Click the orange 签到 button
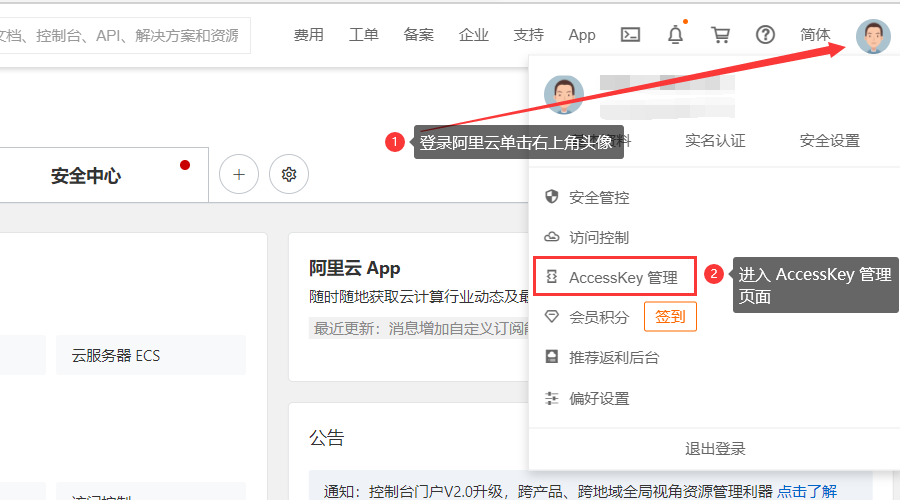Screen dimensions: 900x500 670,316
